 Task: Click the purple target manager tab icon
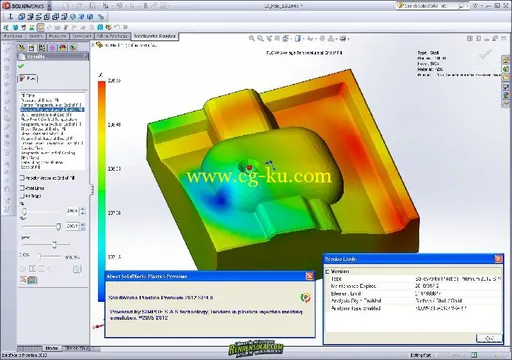tap(52, 48)
